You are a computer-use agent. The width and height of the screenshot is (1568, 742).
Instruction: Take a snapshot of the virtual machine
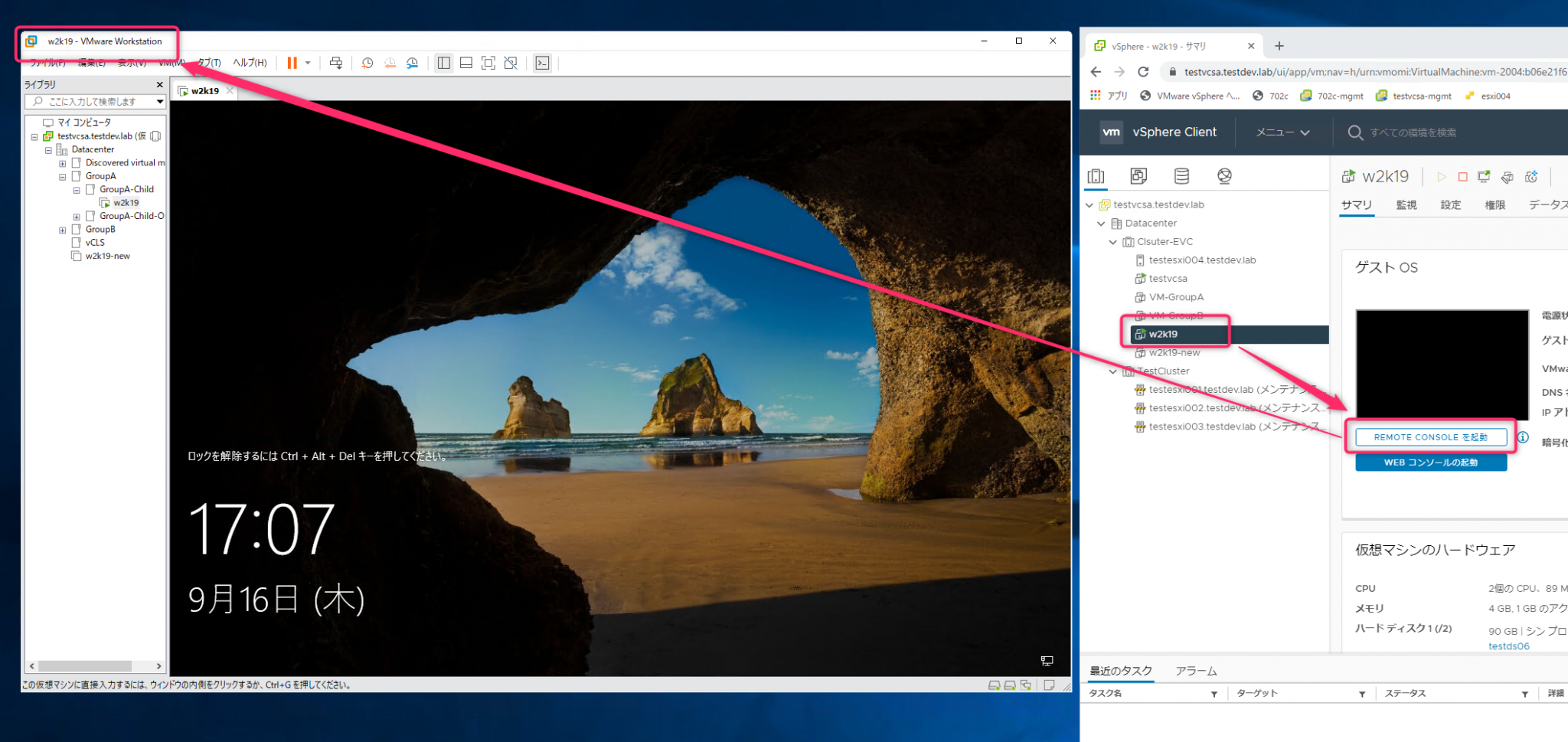coord(367,63)
